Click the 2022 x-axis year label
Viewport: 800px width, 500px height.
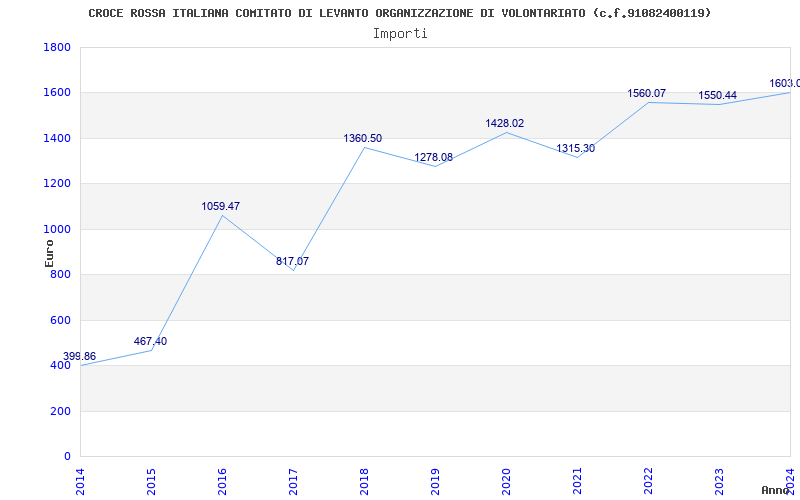648,480
